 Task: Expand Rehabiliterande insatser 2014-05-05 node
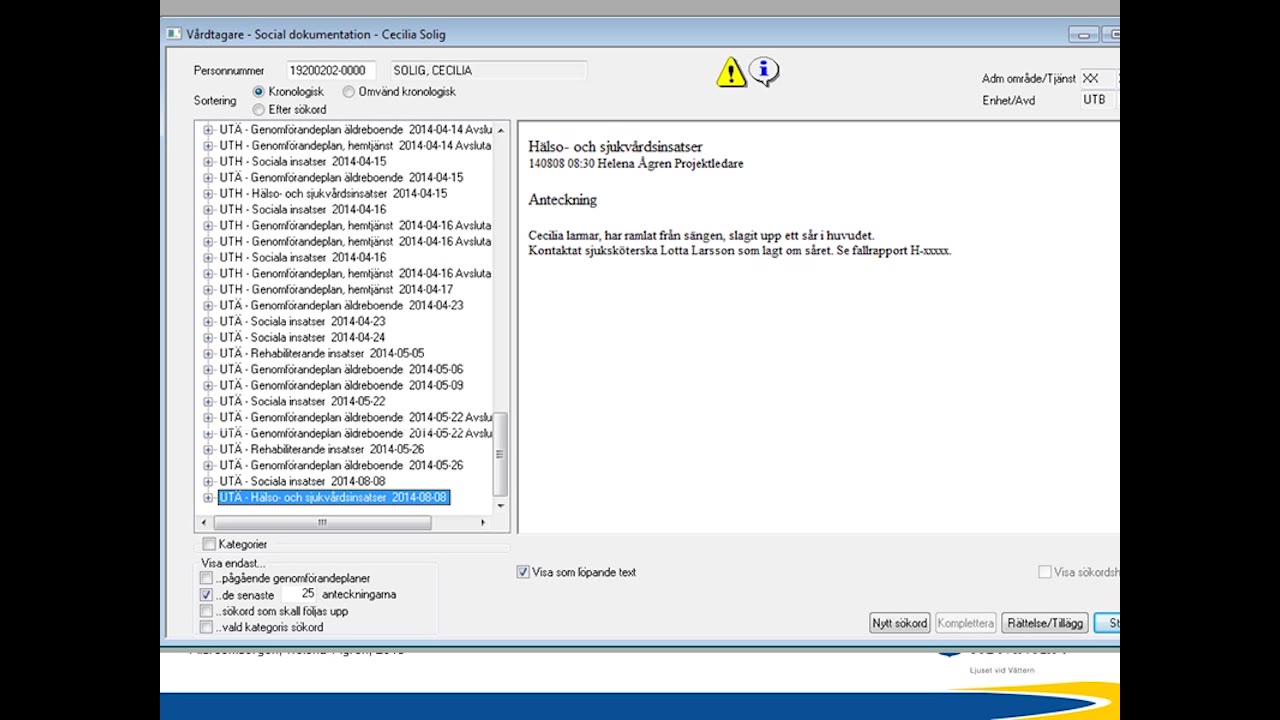point(208,354)
